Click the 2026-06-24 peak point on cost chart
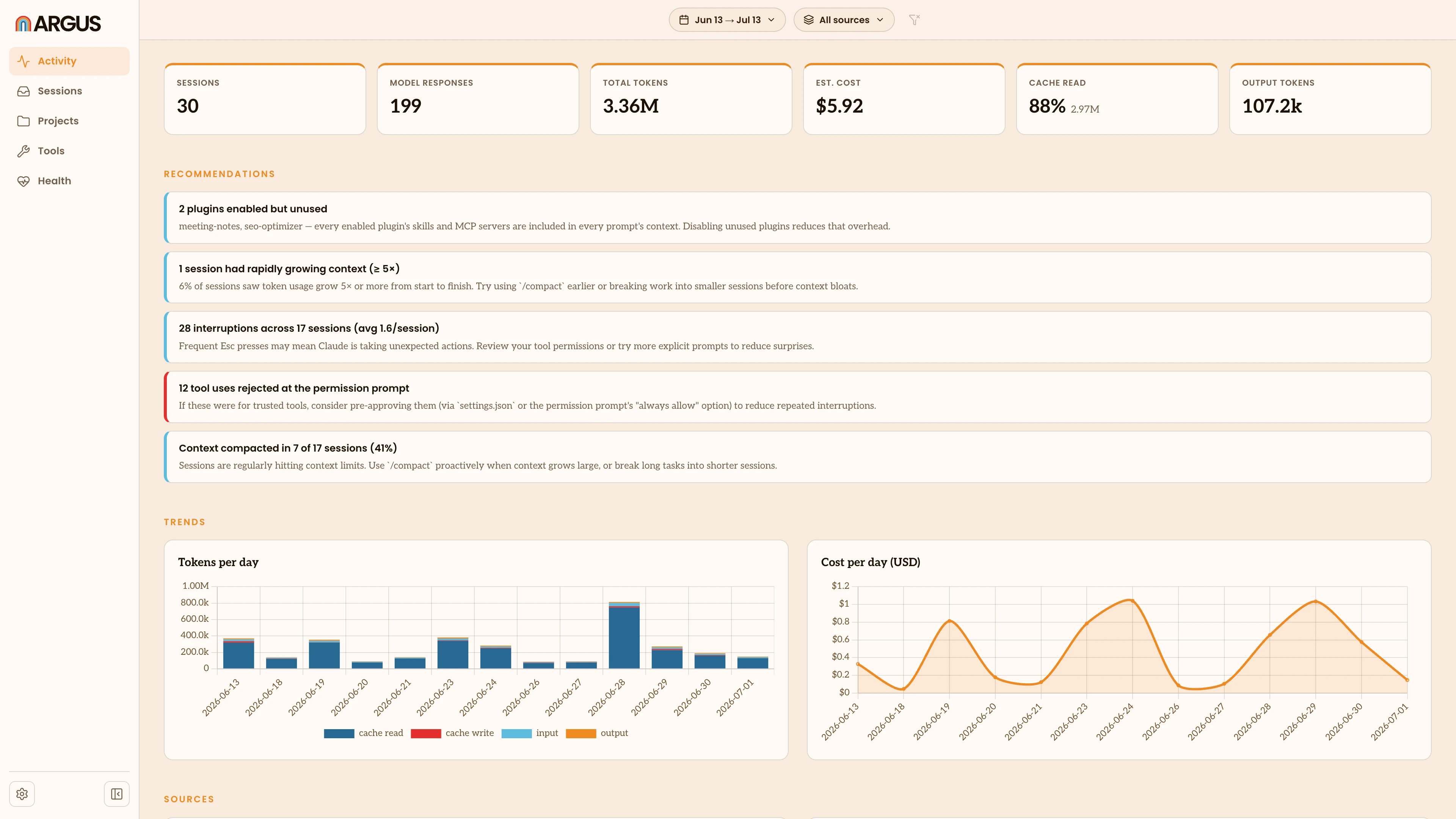 1132,601
